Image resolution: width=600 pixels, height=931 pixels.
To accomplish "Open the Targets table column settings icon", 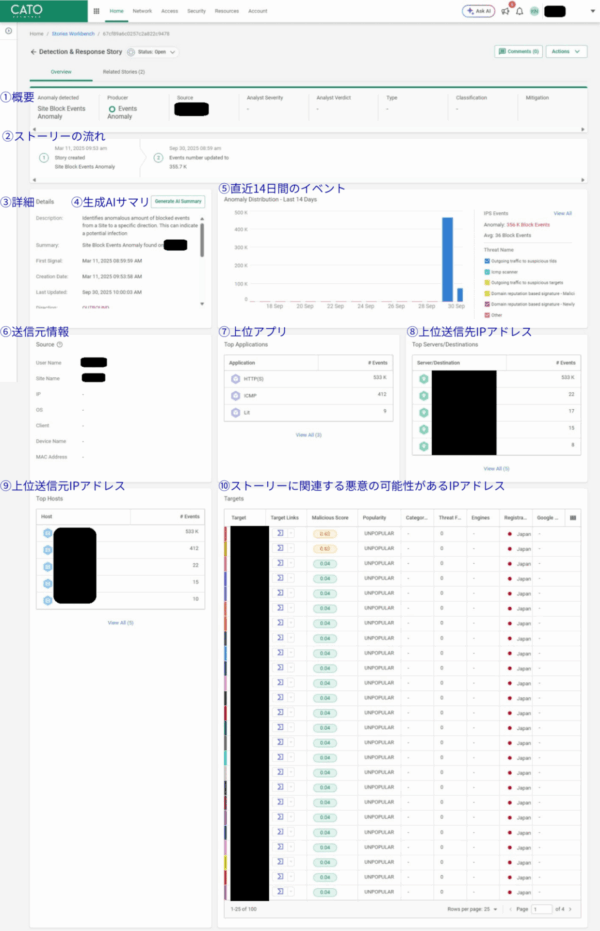I will coord(572,518).
